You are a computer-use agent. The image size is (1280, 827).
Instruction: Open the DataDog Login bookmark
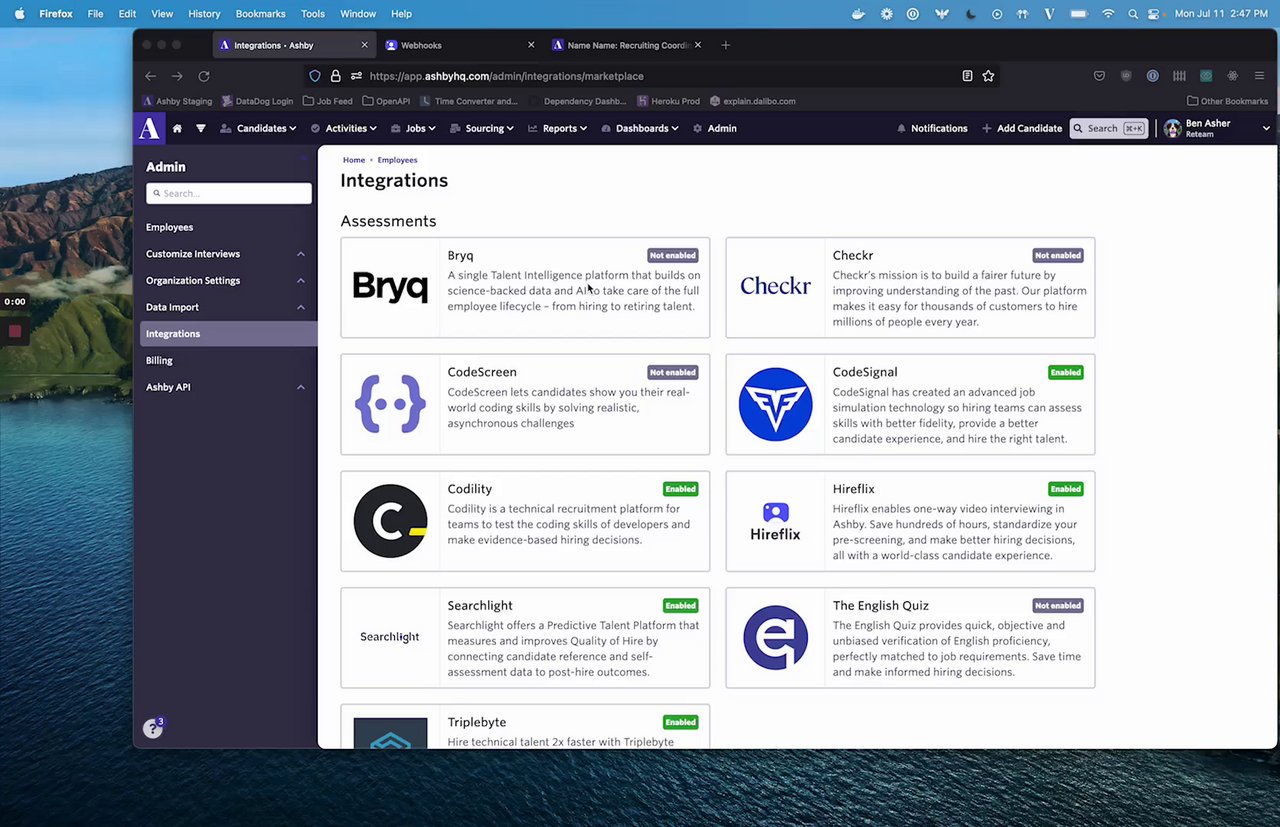(258, 101)
